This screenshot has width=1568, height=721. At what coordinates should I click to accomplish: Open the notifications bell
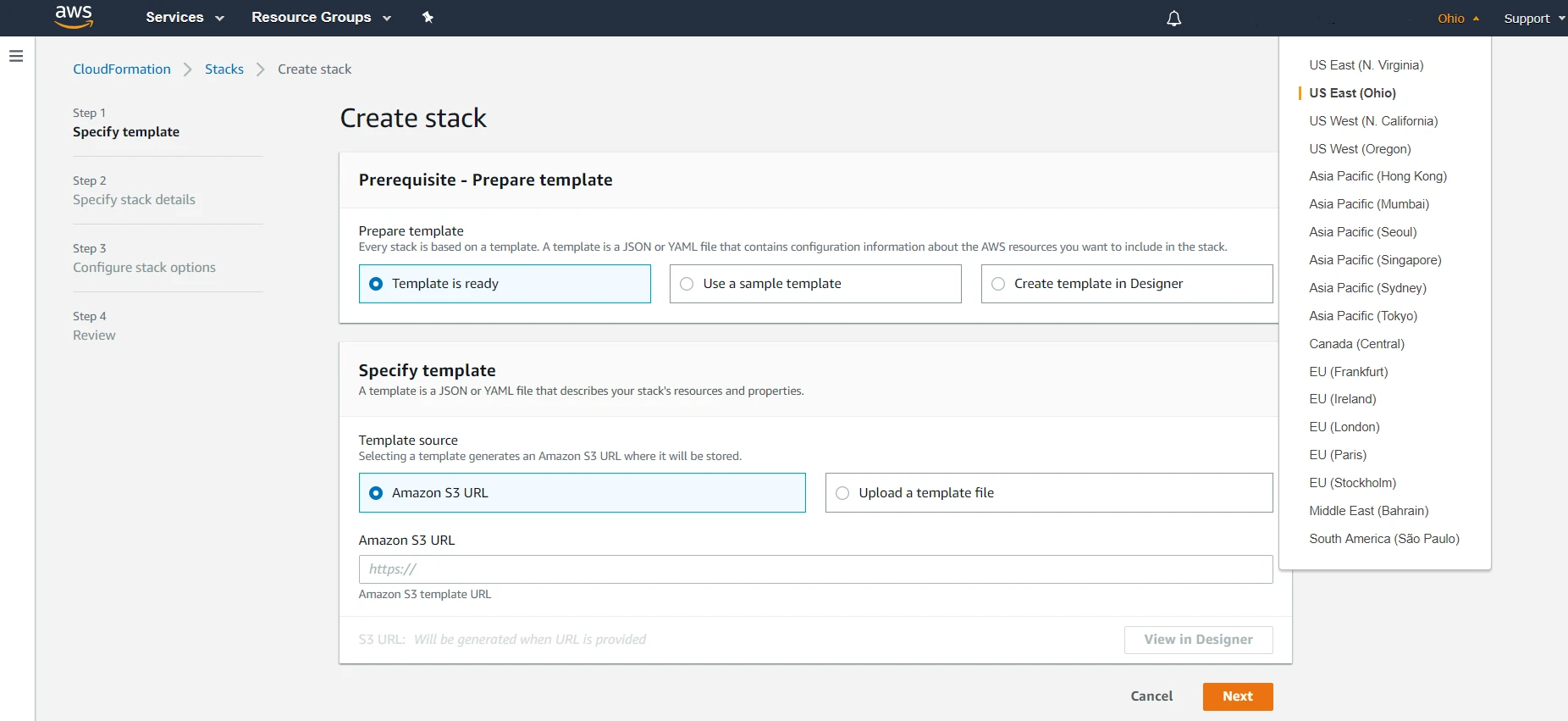(1173, 19)
